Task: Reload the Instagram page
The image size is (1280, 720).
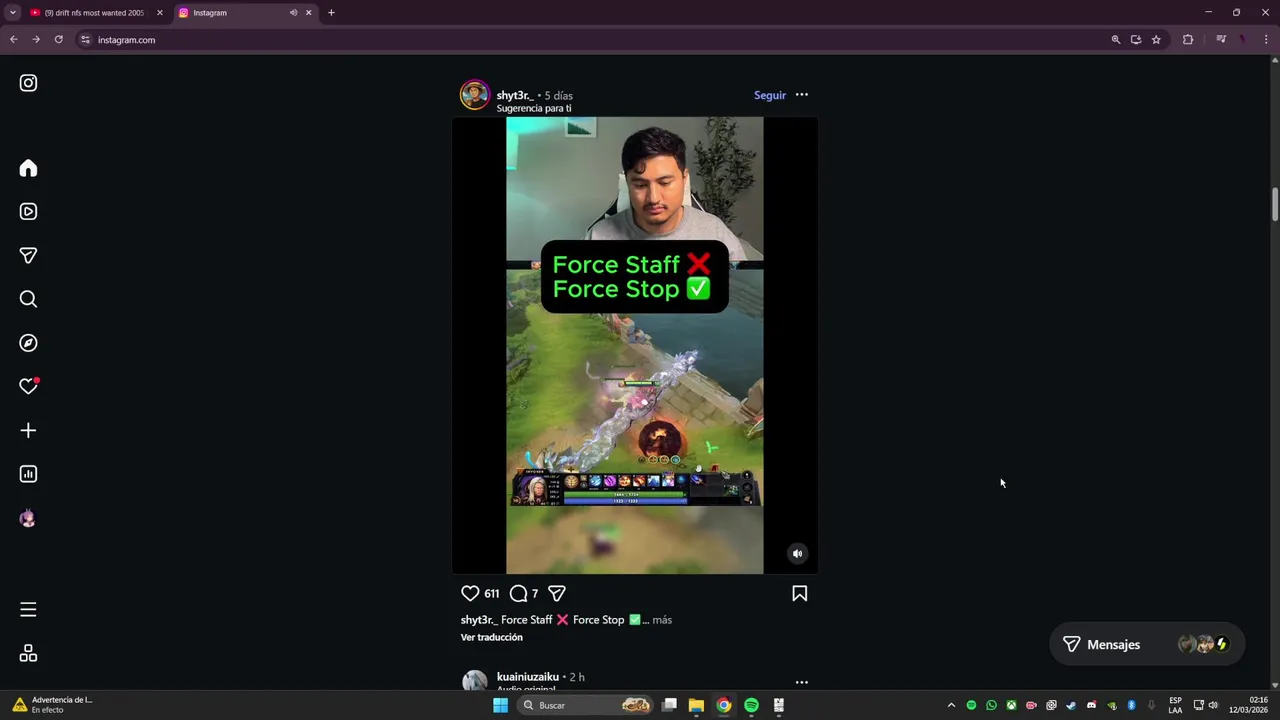Action: (x=58, y=40)
